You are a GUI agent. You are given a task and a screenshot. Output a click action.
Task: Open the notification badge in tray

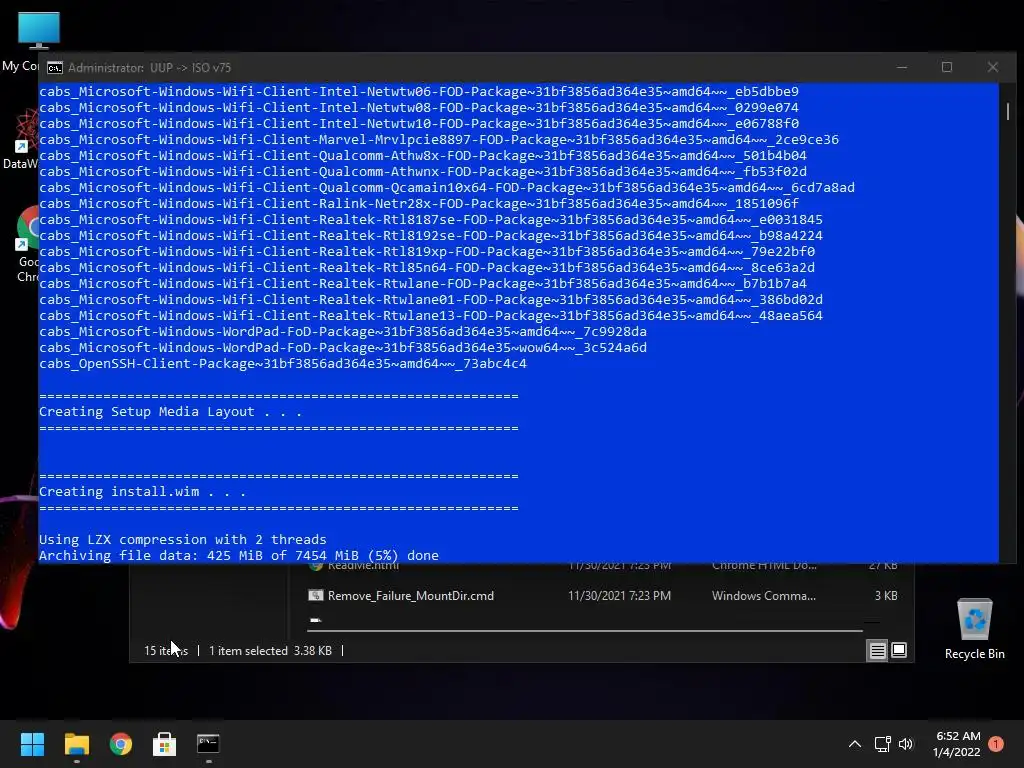996,743
